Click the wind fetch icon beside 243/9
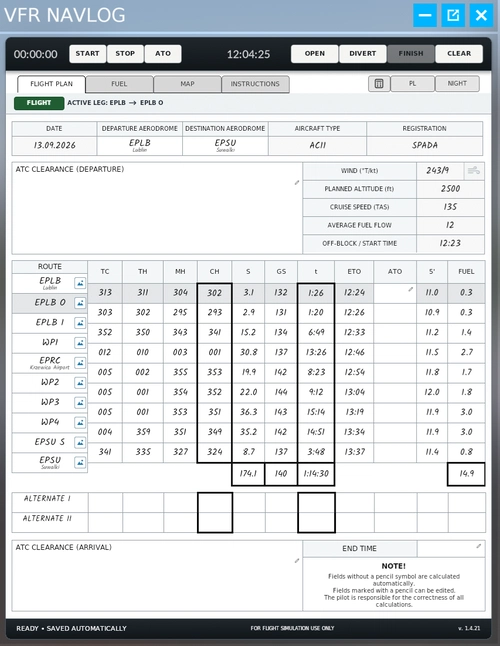Screen dimensions: 500x646 (474, 171)
